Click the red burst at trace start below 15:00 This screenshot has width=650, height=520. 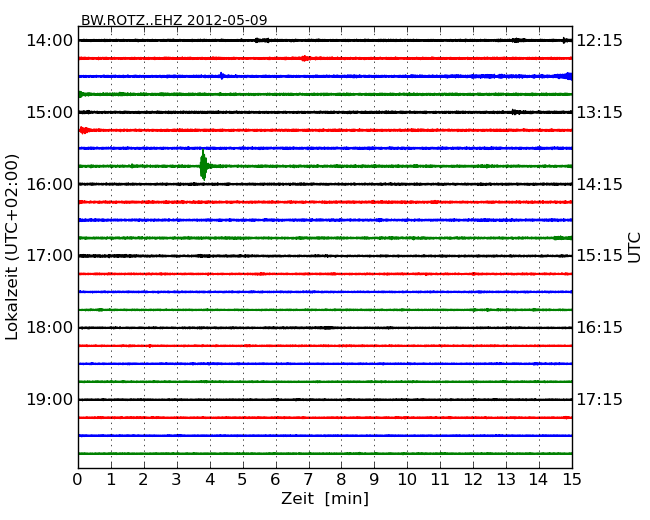point(84,130)
